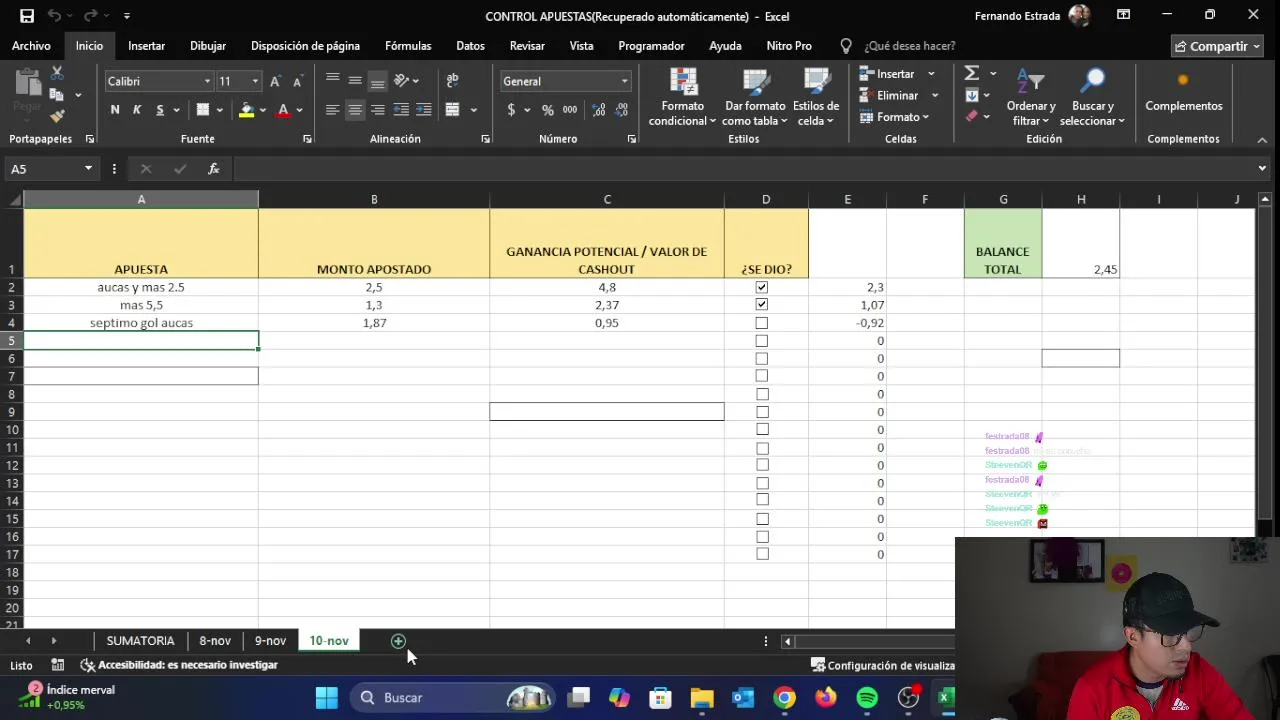Select the SUMATORIA sheet tab
The width and height of the screenshot is (1280, 720).
click(x=140, y=641)
